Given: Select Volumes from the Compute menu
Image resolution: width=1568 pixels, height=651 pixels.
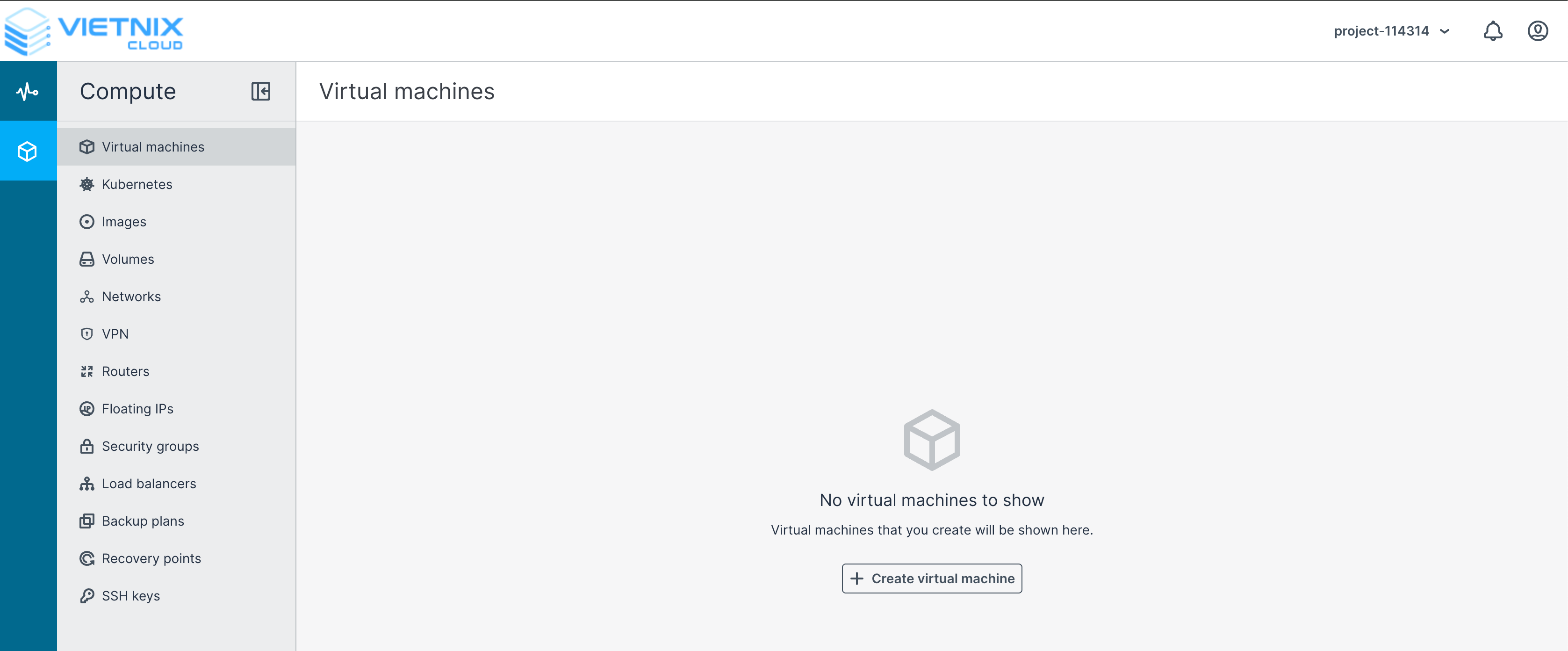Looking at the screenshot, I should click(128, 259).
